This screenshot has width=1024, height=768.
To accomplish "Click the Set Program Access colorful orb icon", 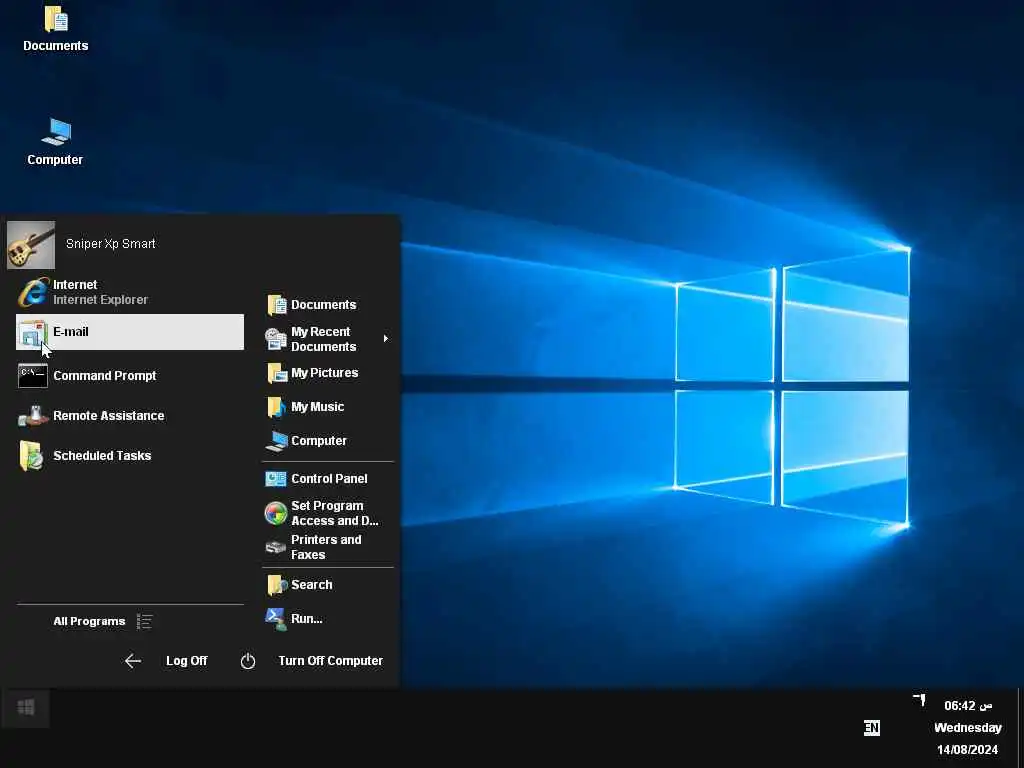I will [276, 513].
